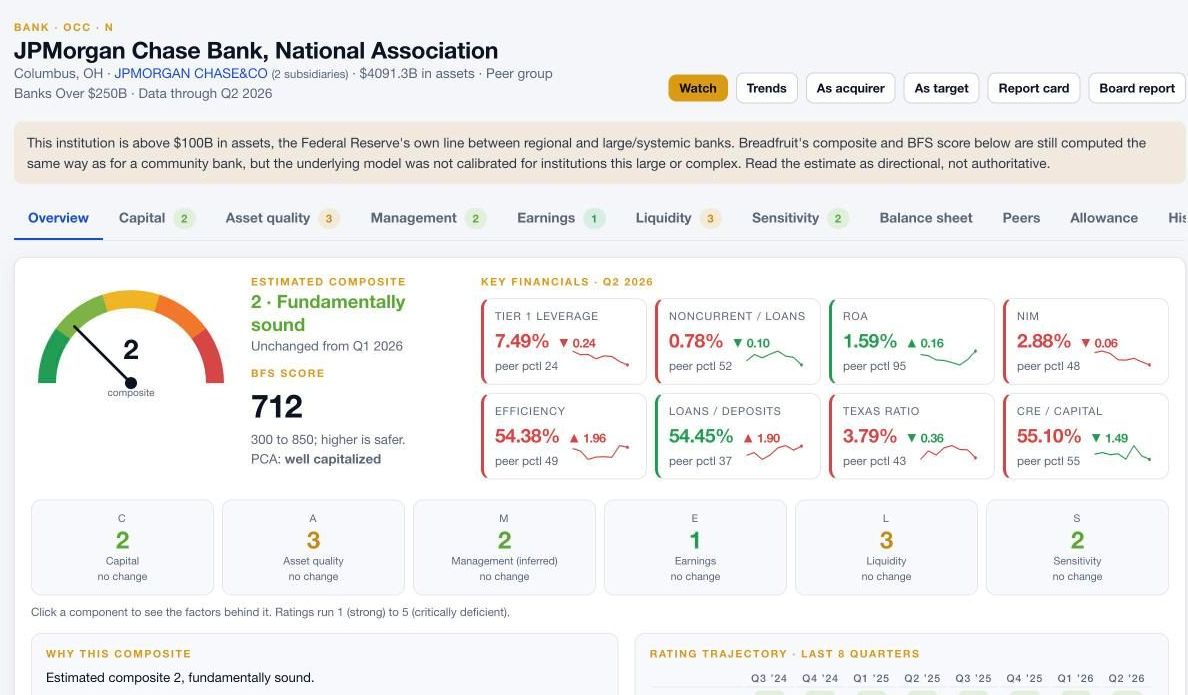The width and height of the screenshot is (1188, 695).
Task: Click the Tier 1 Leverage sparkline
Action: (600, 358)
